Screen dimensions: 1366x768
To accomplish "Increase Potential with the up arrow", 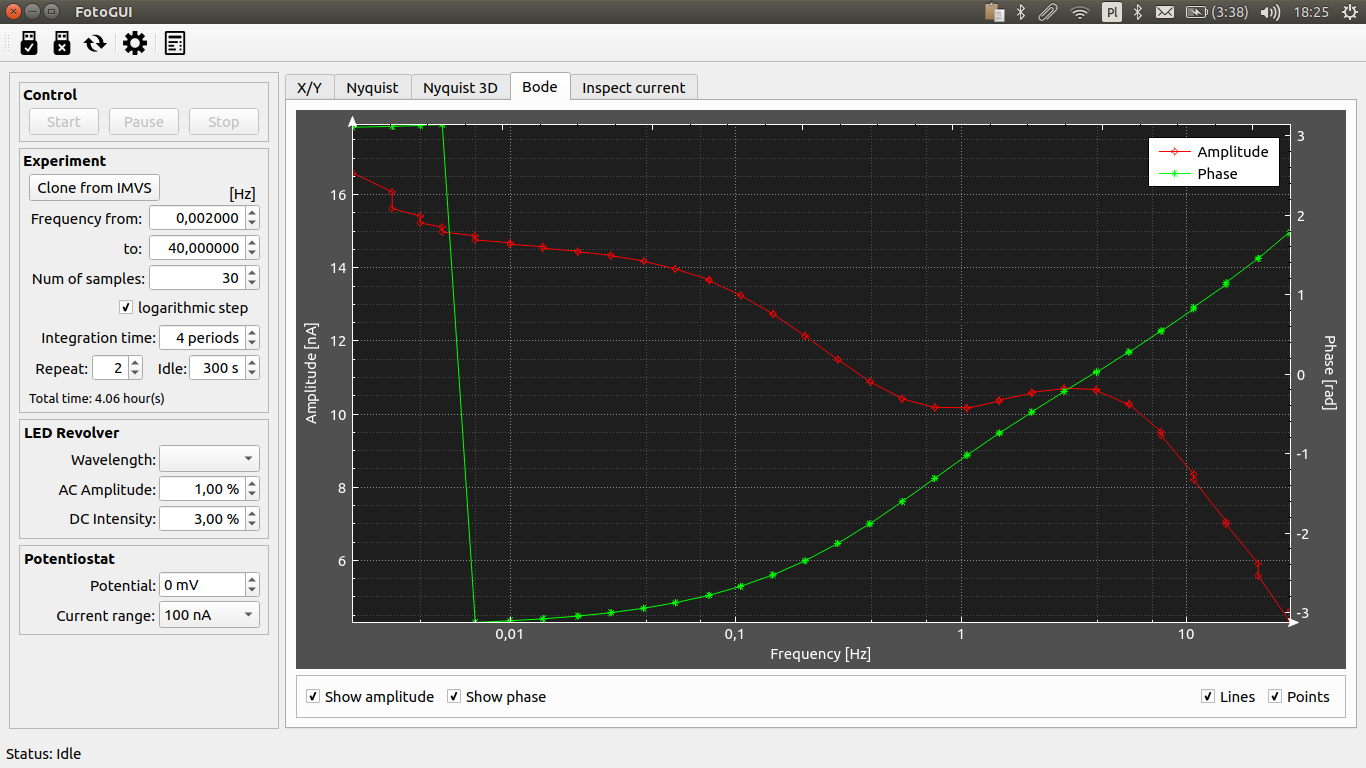I will pos(252,580).
